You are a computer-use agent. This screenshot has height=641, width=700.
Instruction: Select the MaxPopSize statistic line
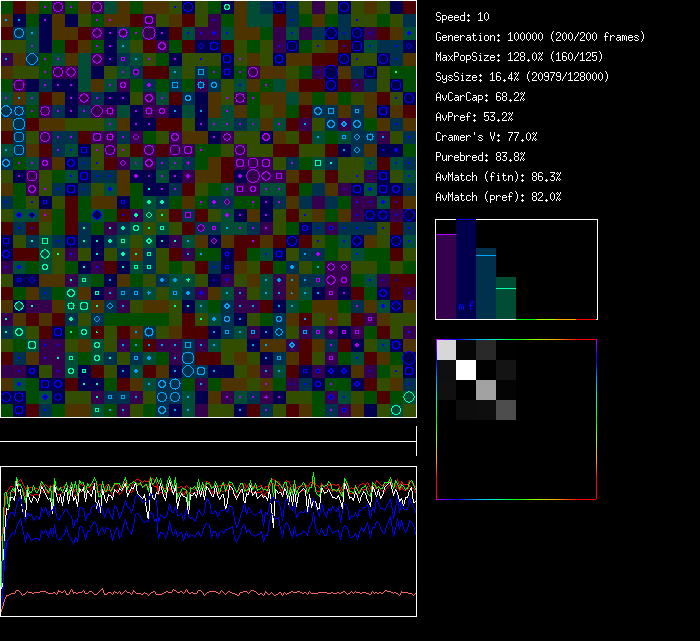pyautogui.click(x=520, y=57)
